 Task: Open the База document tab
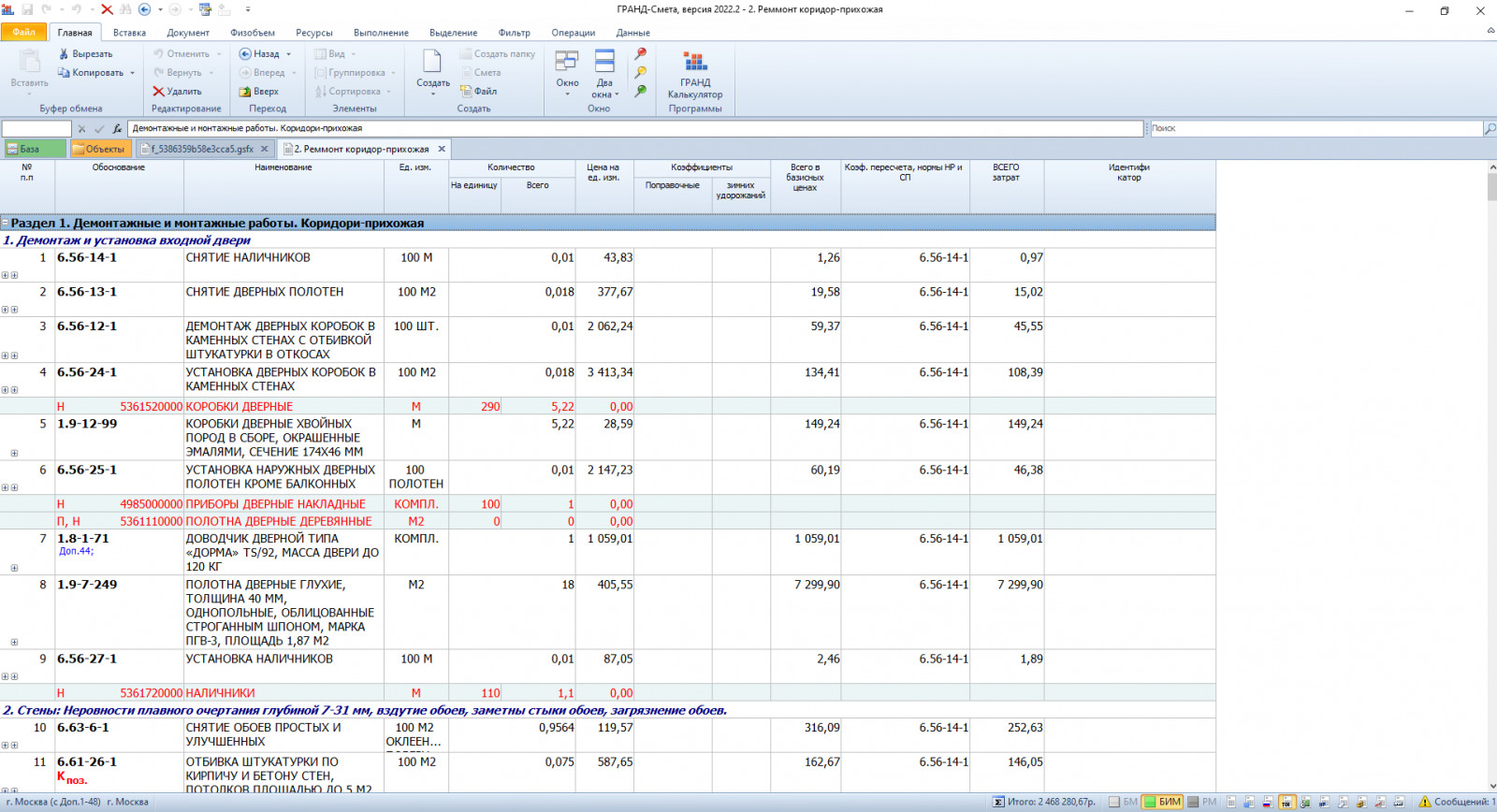[x=34, y=149]
